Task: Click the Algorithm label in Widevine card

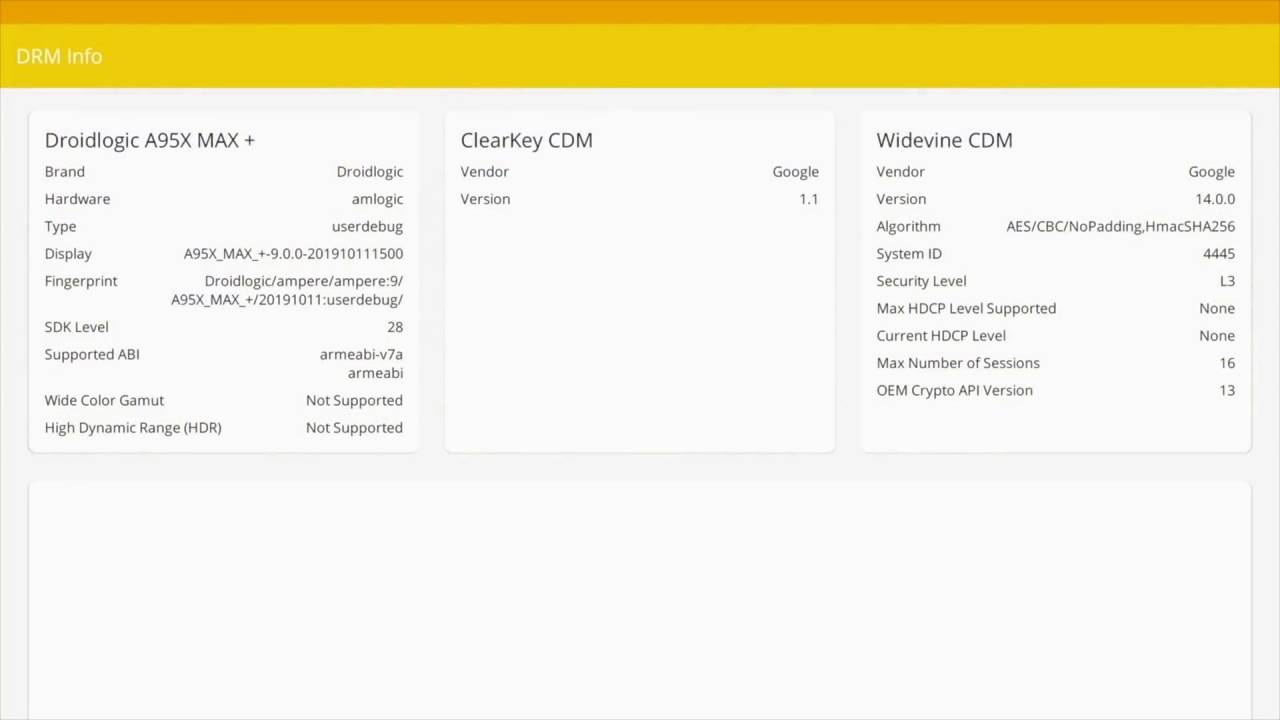Action: tap(908, 226)
